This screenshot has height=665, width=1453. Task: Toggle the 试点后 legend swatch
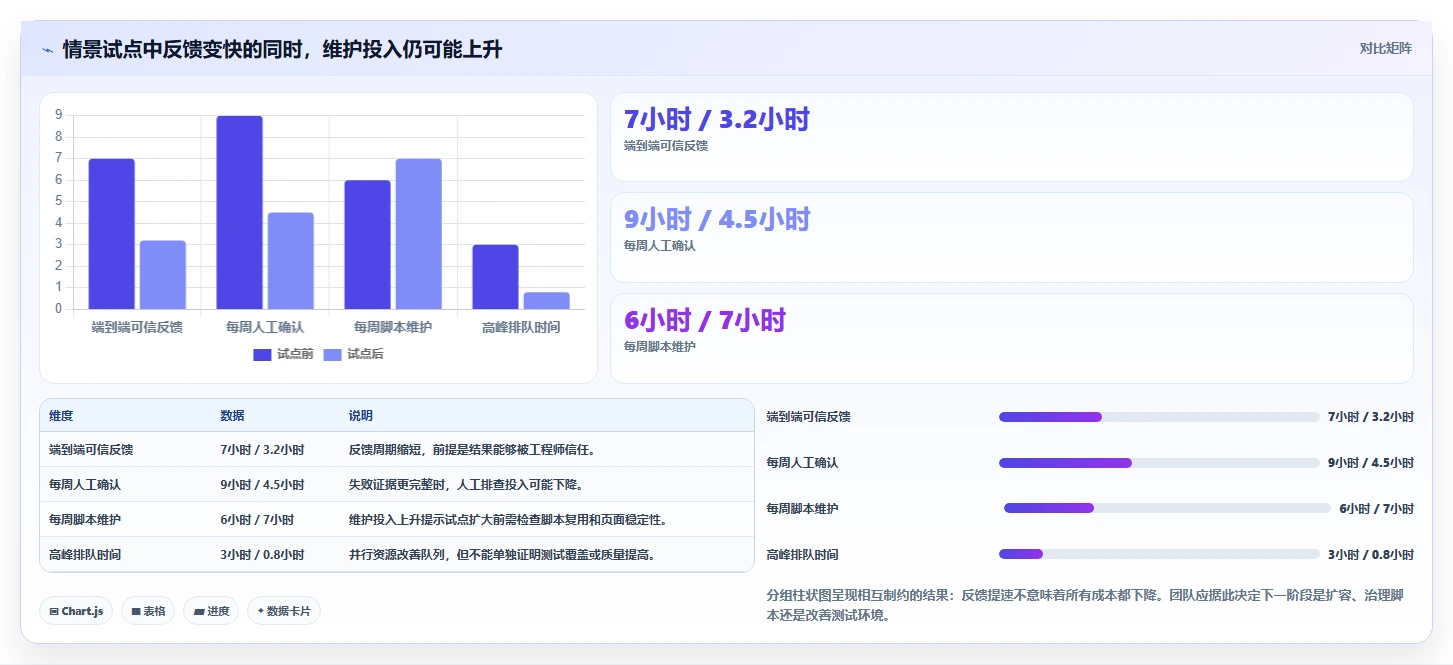click(332, 354)
